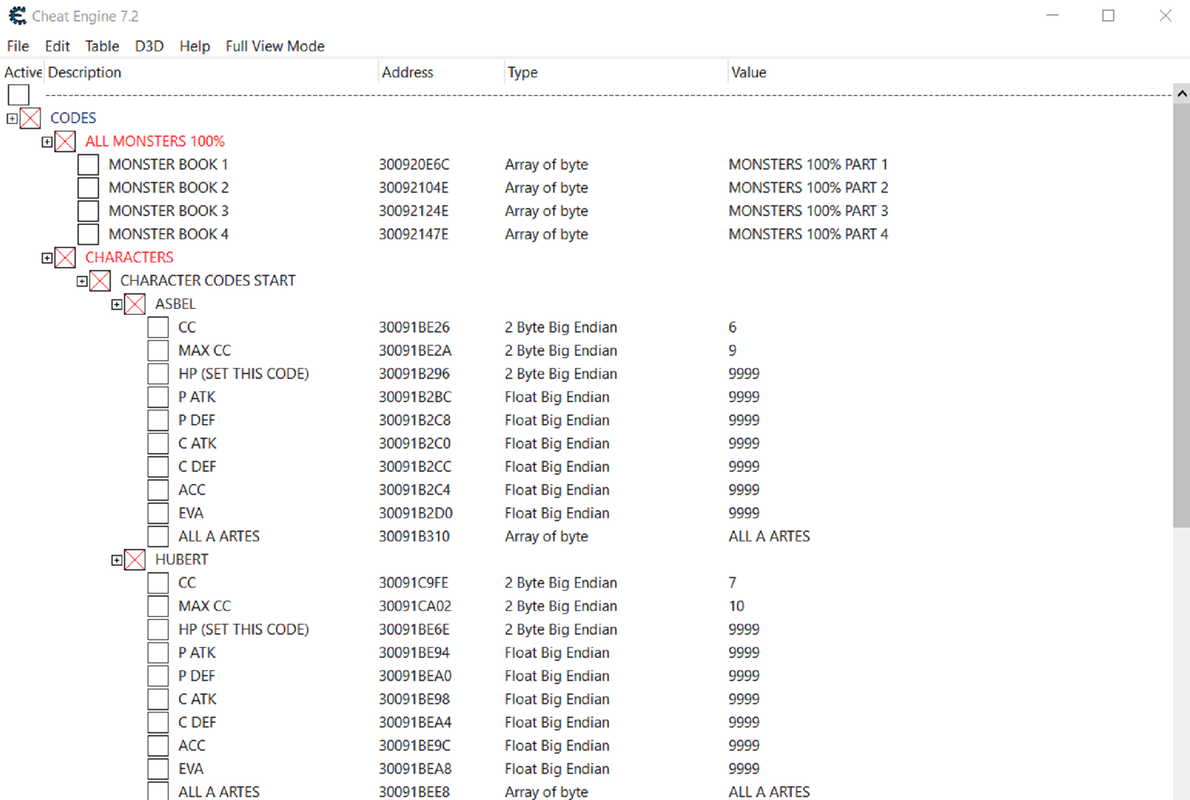Select the ASBEL group label
The height and width of the screenshot is (800, 1190).
[175, 304]
